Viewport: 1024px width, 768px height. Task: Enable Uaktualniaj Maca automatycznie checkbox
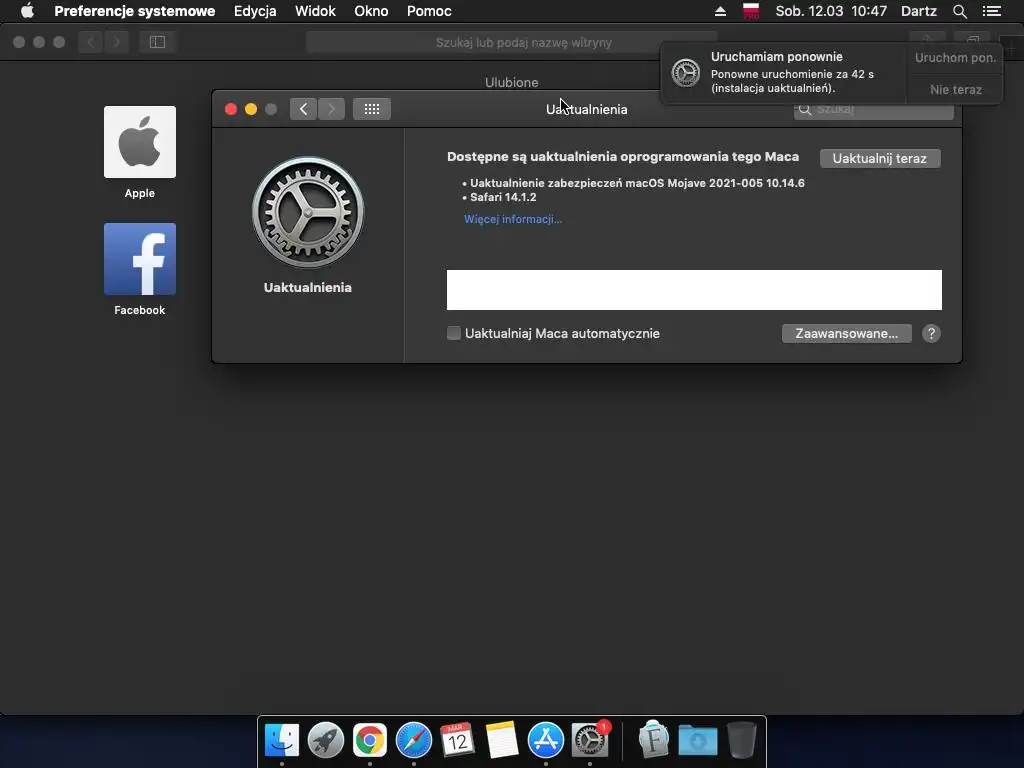coord(454,333)
